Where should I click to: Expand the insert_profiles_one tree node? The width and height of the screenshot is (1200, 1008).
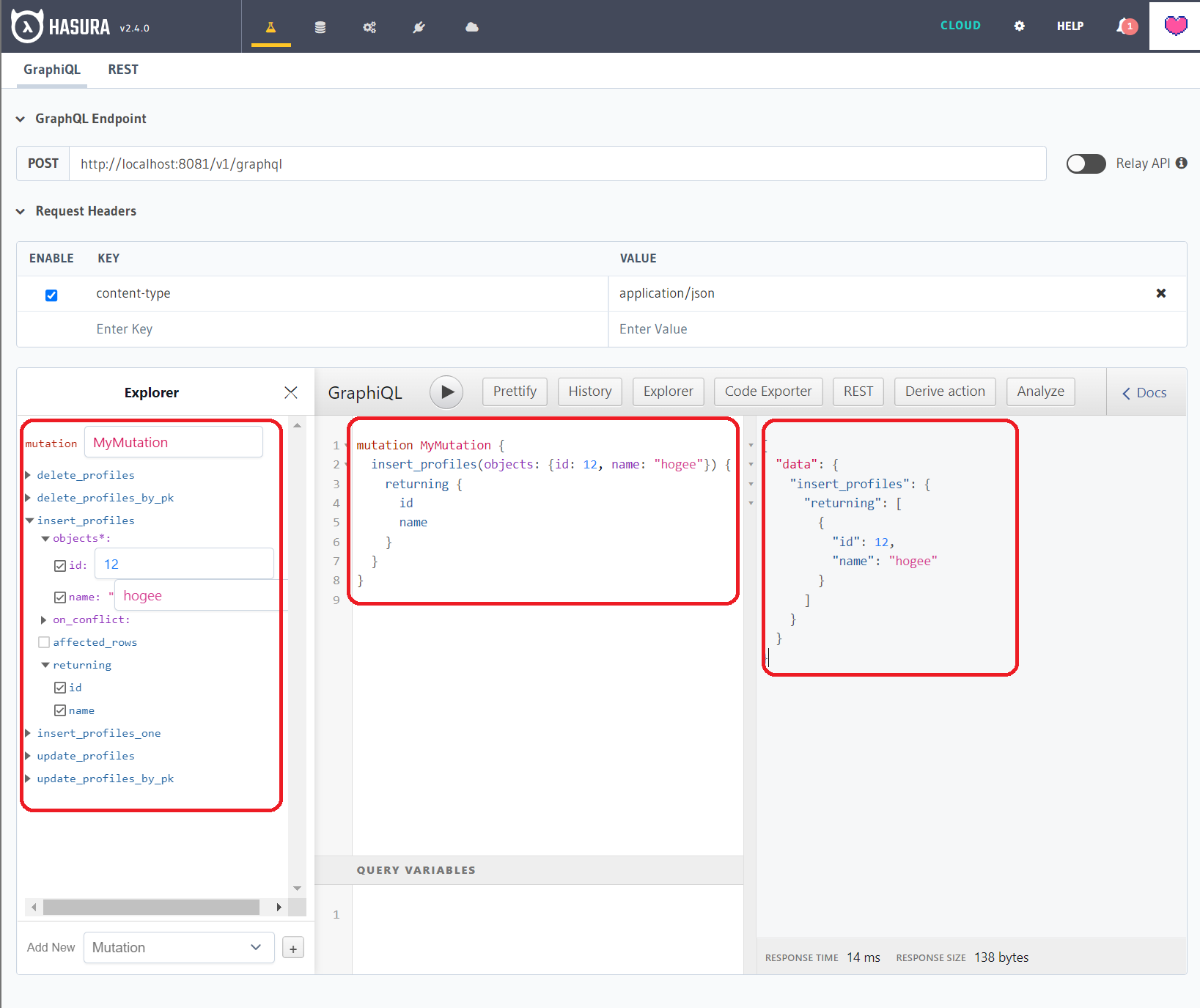(x=29, y=733)
